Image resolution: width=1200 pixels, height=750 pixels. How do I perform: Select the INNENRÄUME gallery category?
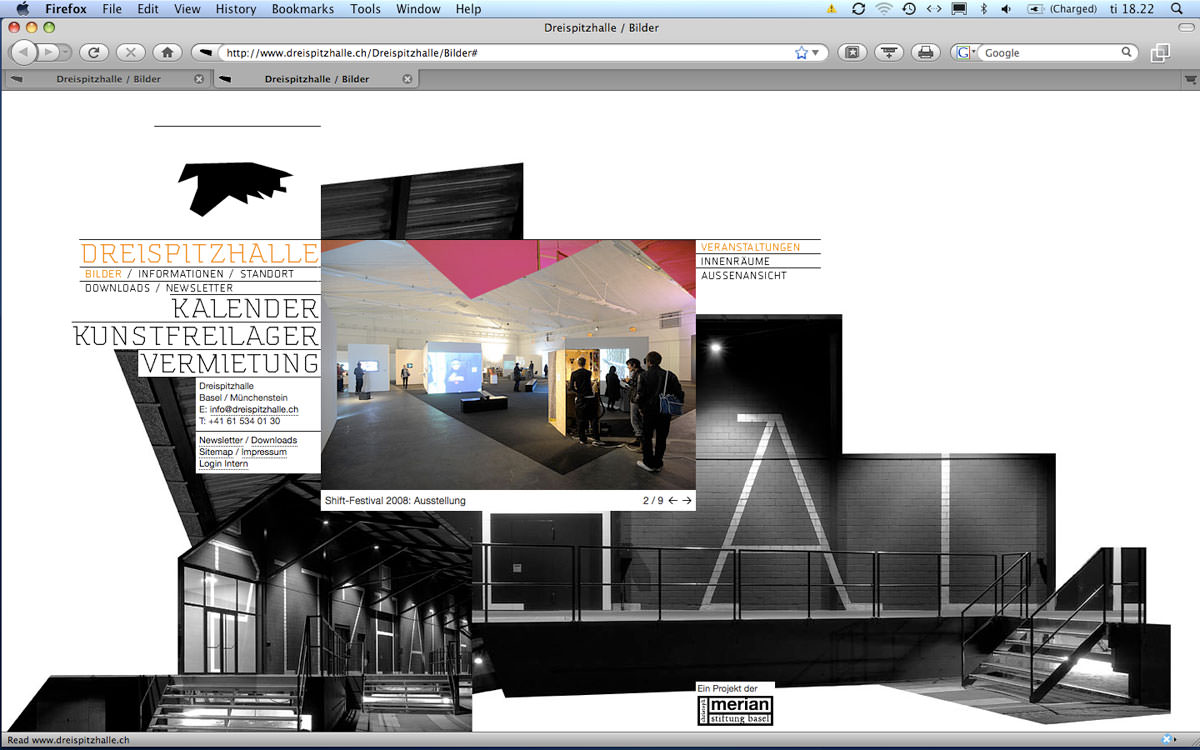pyautogui.click(x=735, y=261)
